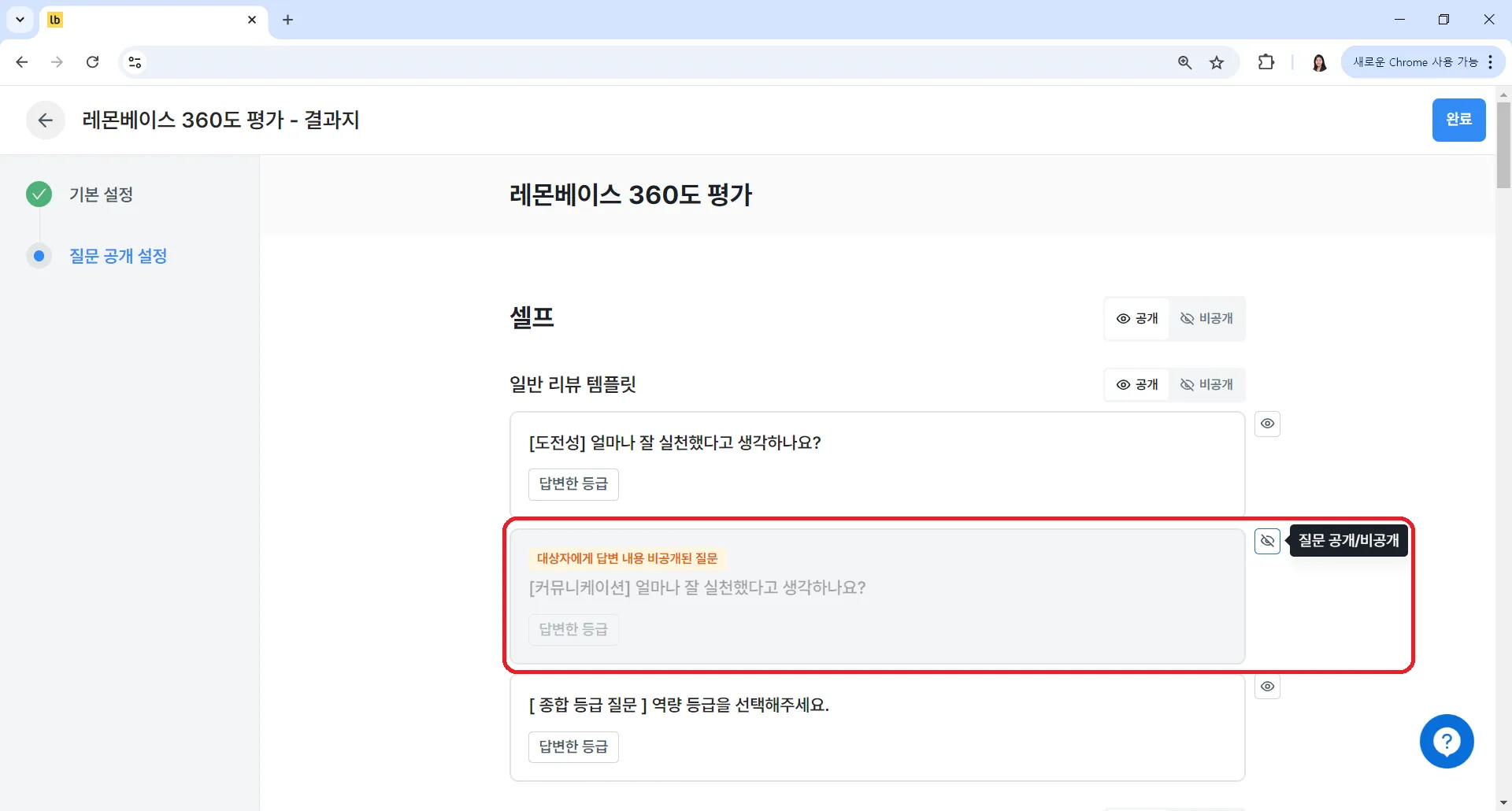Click 새로운 Chrome 사용 가능 update button
1512x811 pixels.
pyautogui.click(x=1422, y=62)
